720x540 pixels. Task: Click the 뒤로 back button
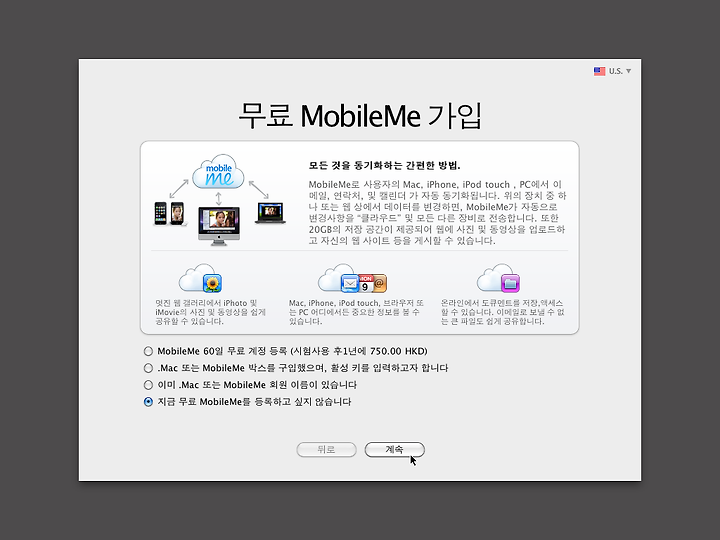click(x=326, y=450)
